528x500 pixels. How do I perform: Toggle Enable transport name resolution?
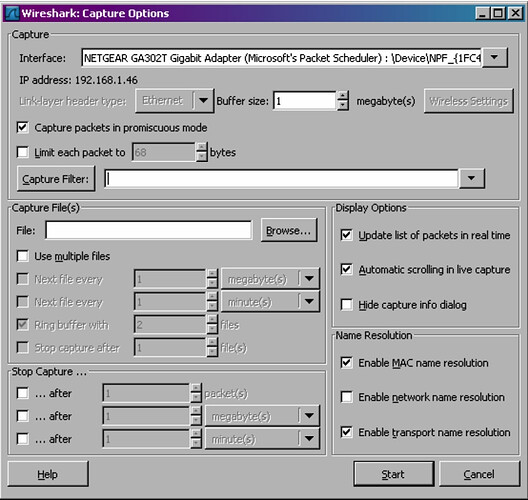[346, 432]
